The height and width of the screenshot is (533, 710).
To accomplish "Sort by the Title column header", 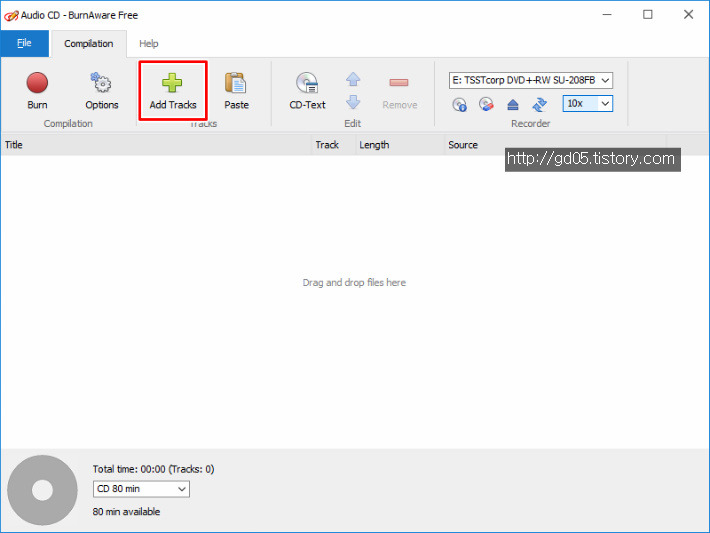I will (156, 145).
